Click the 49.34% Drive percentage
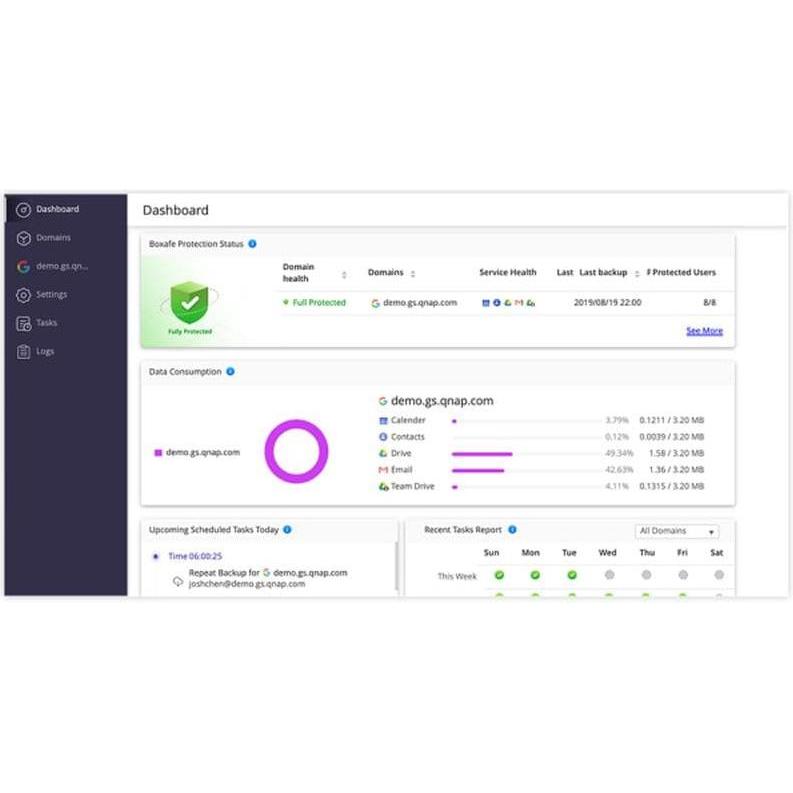The image size is (793, 793). [619, 453]
